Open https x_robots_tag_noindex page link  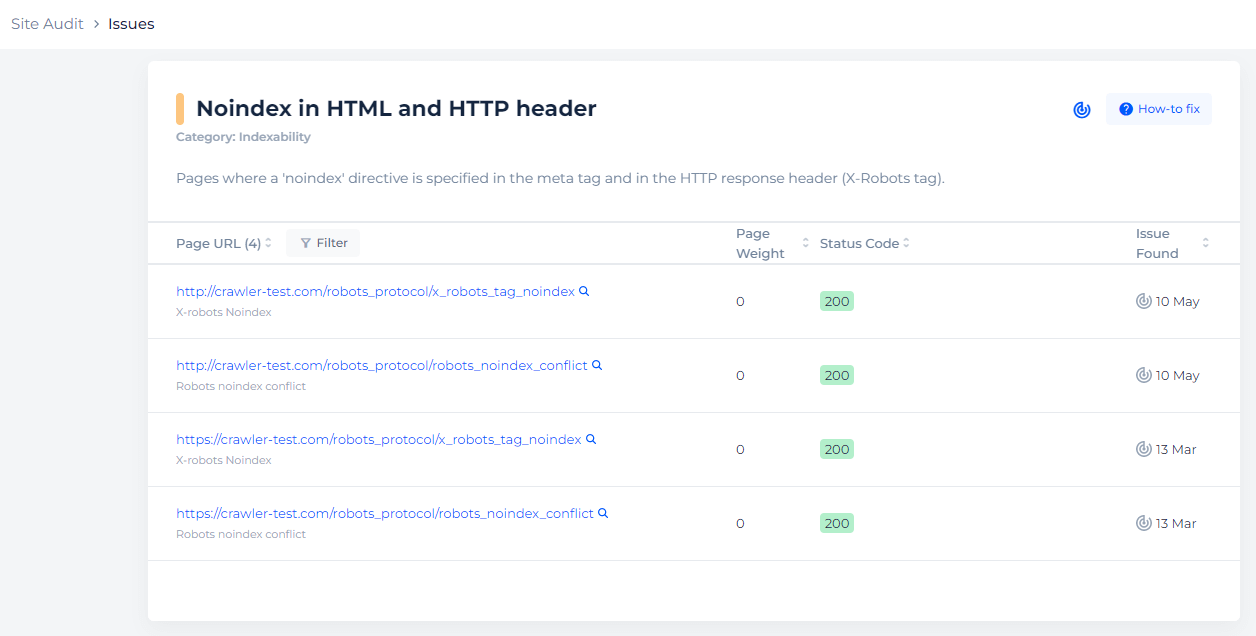click(378, 440)
